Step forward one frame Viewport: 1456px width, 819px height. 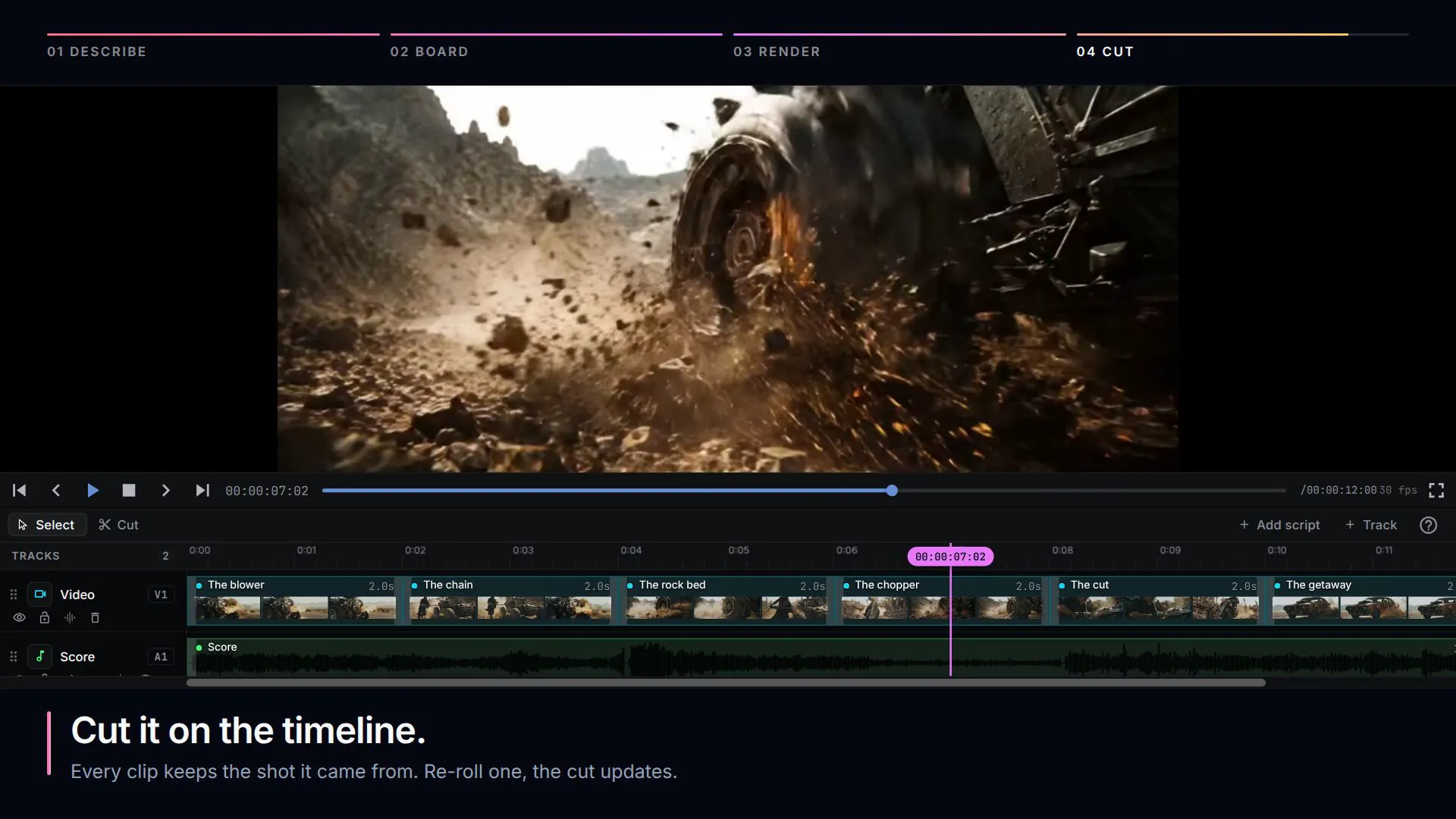pyautogui.click(x=165, y=491)
